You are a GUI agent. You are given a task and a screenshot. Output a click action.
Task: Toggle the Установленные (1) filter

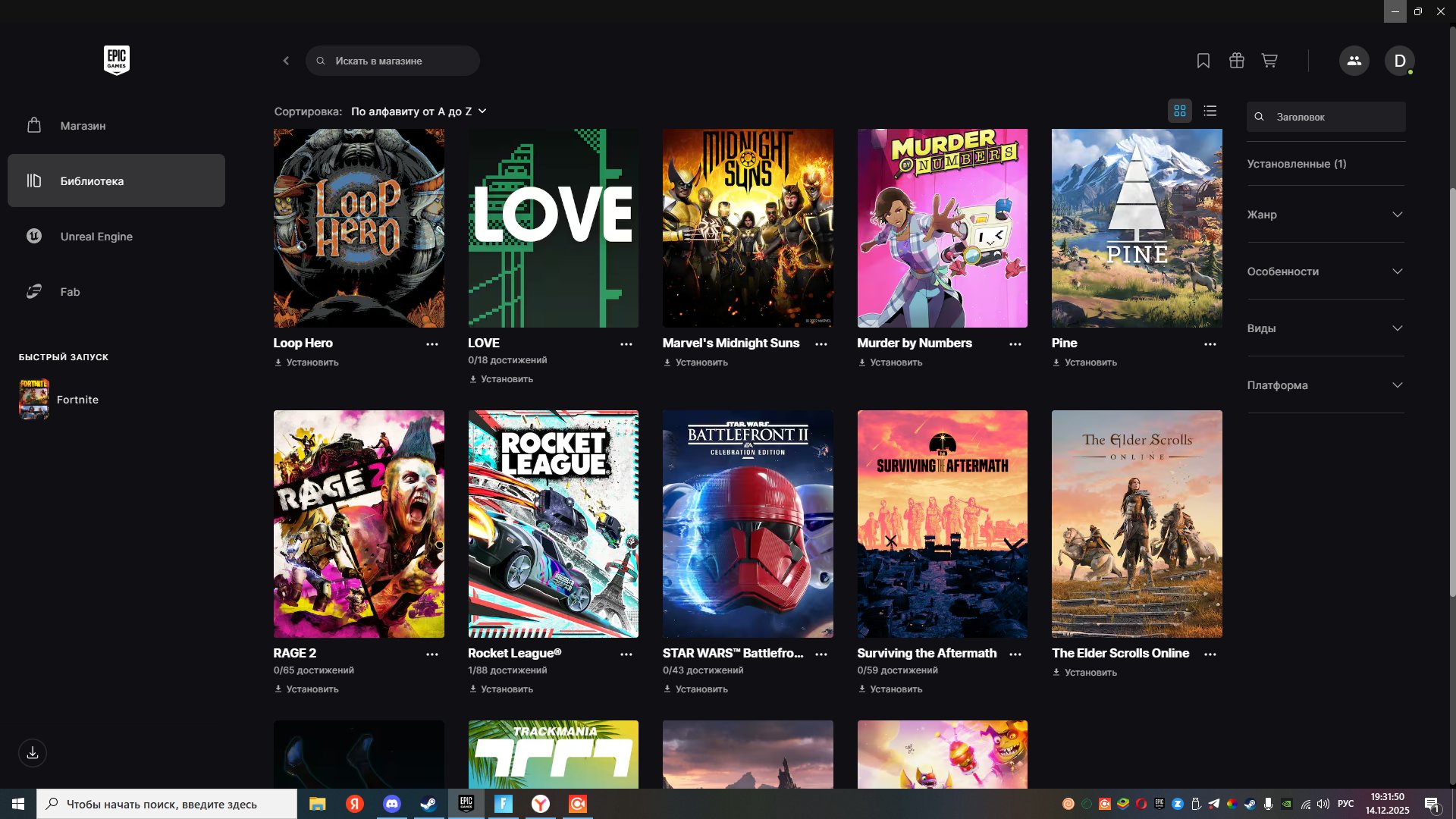(1297, 164)
